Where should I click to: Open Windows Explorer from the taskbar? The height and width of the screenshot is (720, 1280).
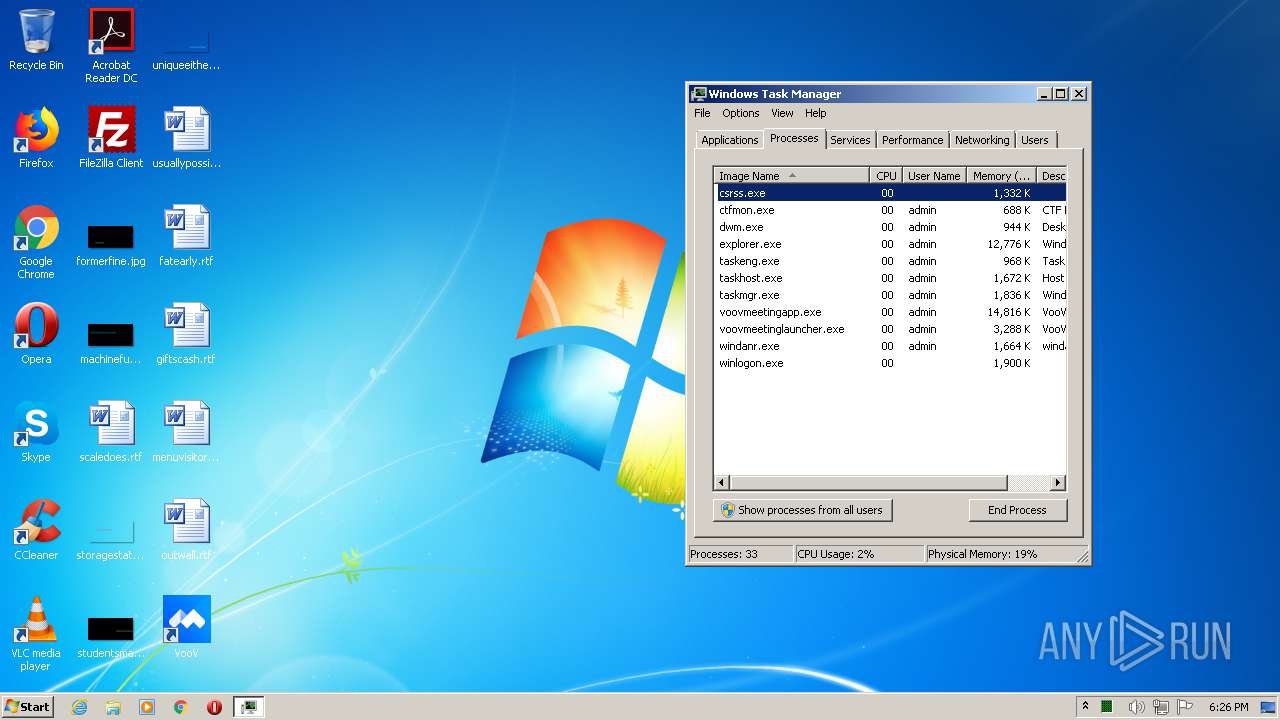coord(113,707)
